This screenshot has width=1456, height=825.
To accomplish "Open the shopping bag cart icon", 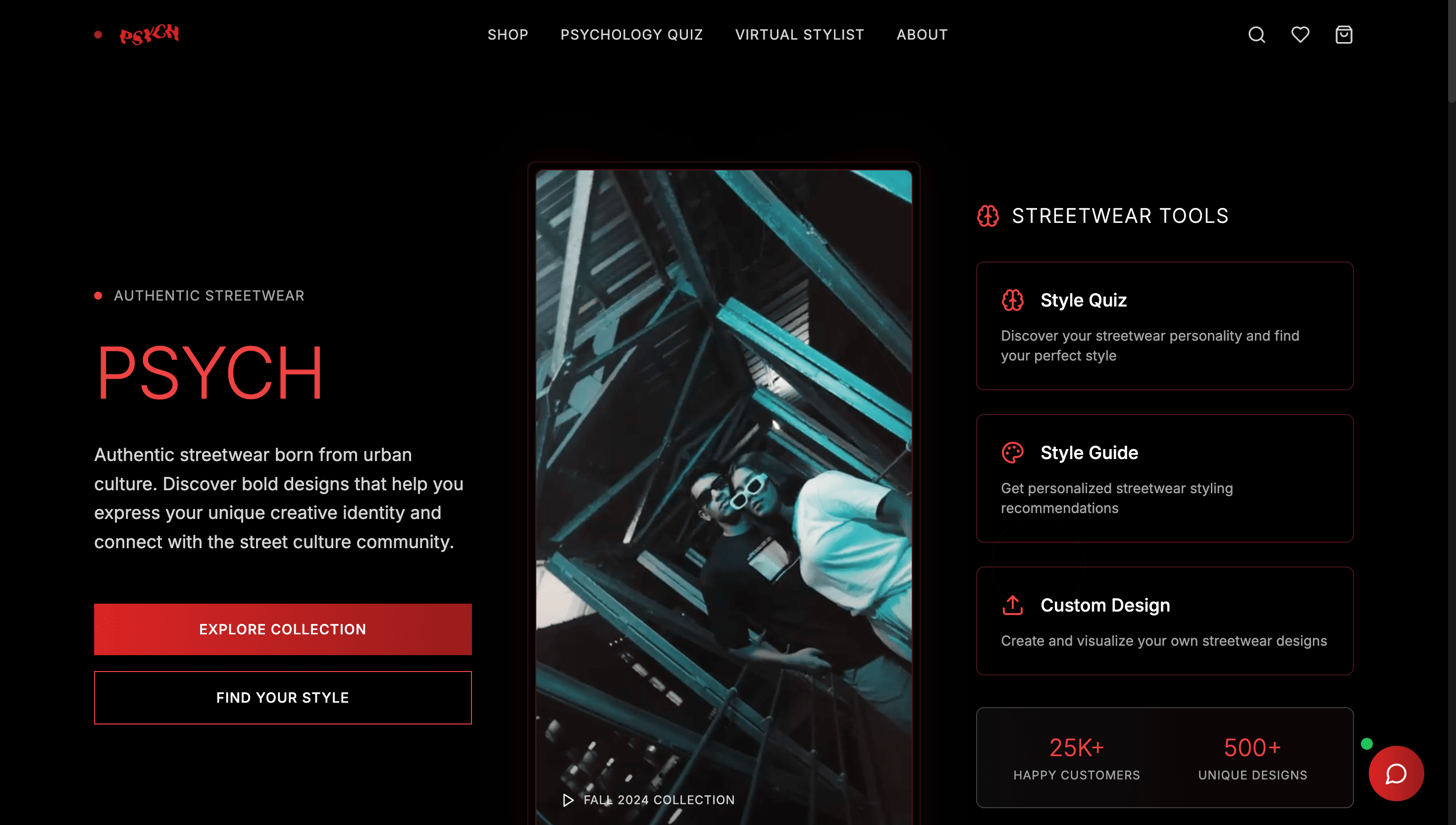I will pos(1344,35).
